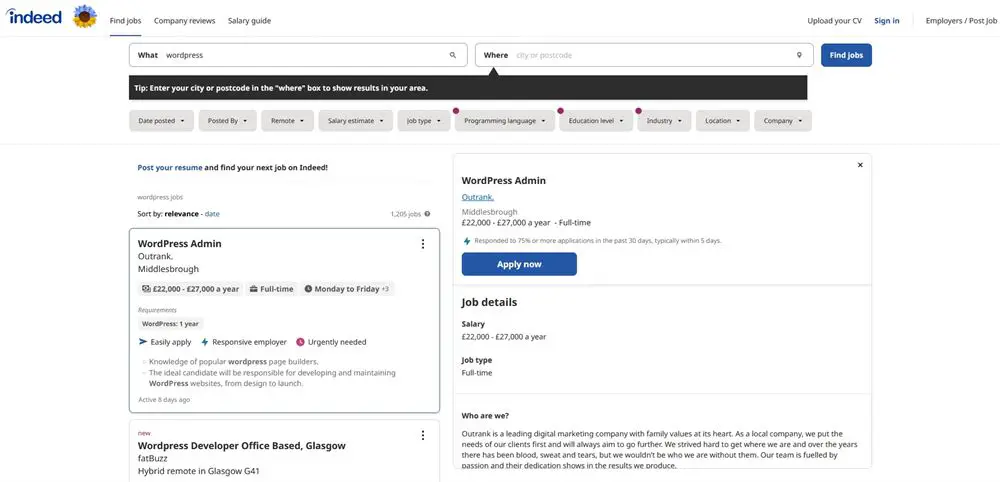Image resolution: width=1000 pixels, height=482 pixels.
Task: Click the Apply now button
Action: click(x=519, y=264)
